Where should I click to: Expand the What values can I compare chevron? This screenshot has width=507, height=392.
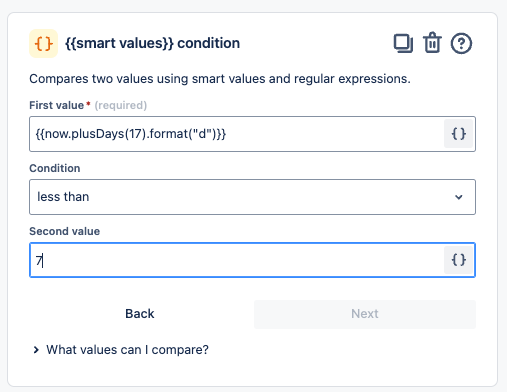[36, 350]
